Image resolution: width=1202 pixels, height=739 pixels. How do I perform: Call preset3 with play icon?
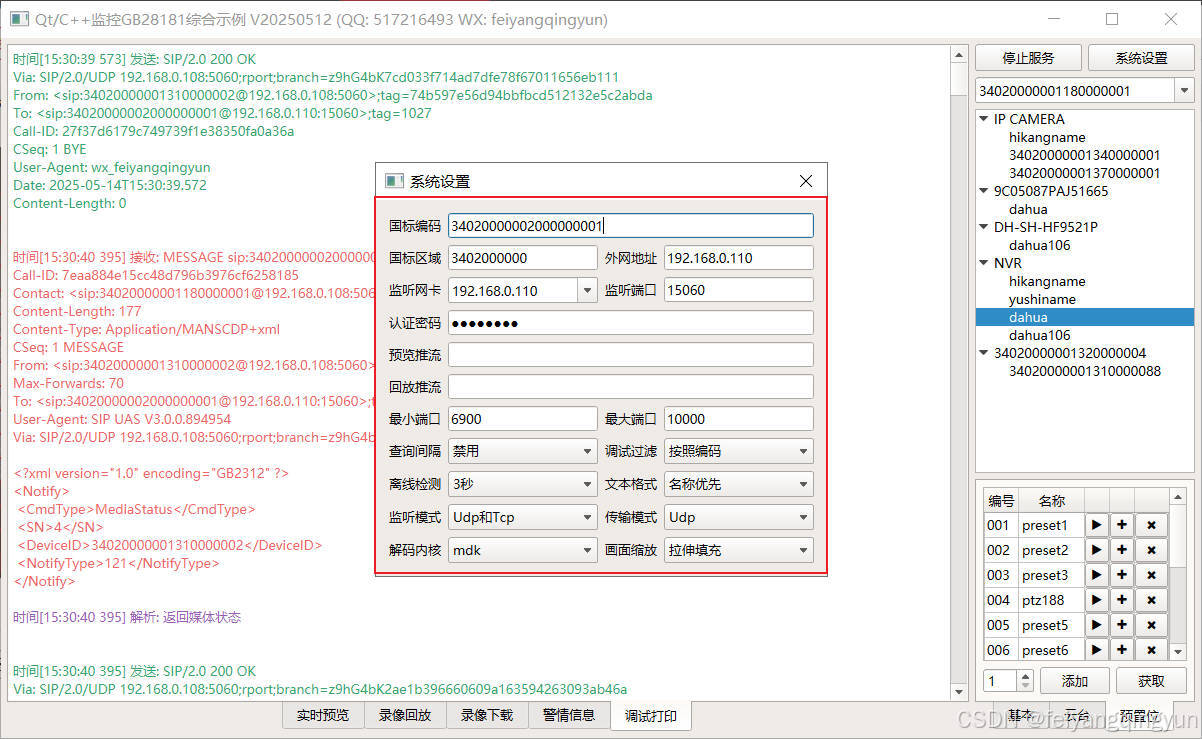click(x=1096, y=575)
